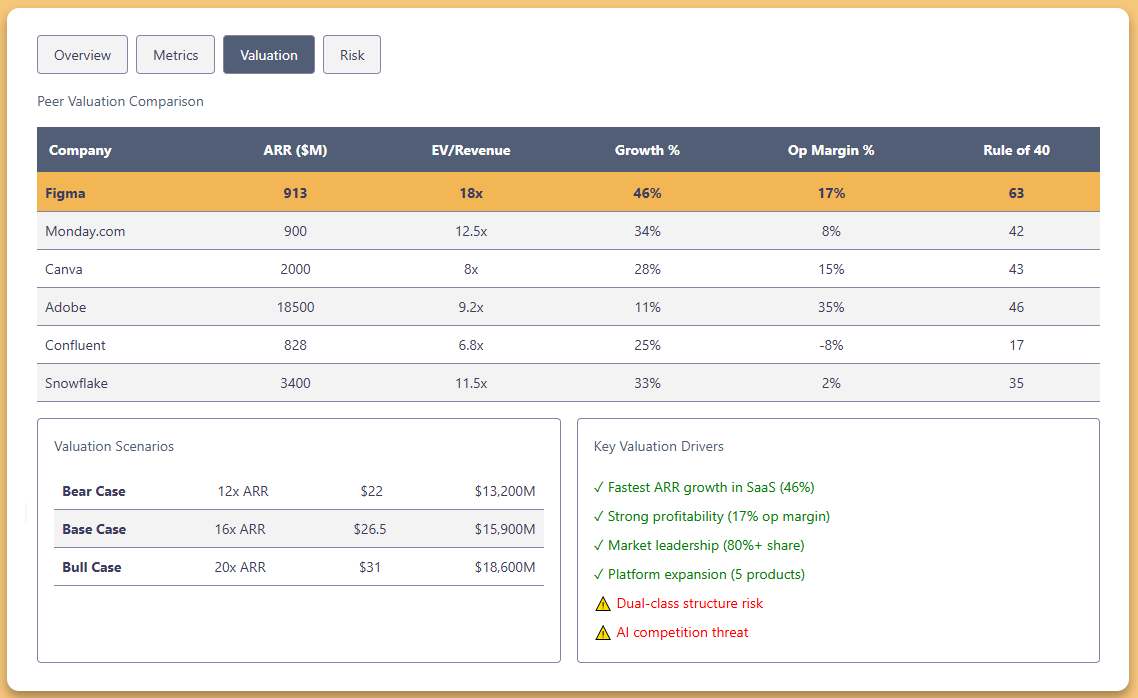Click the active Valuation tab
1138x698 pixels.
tap(268, 54)
